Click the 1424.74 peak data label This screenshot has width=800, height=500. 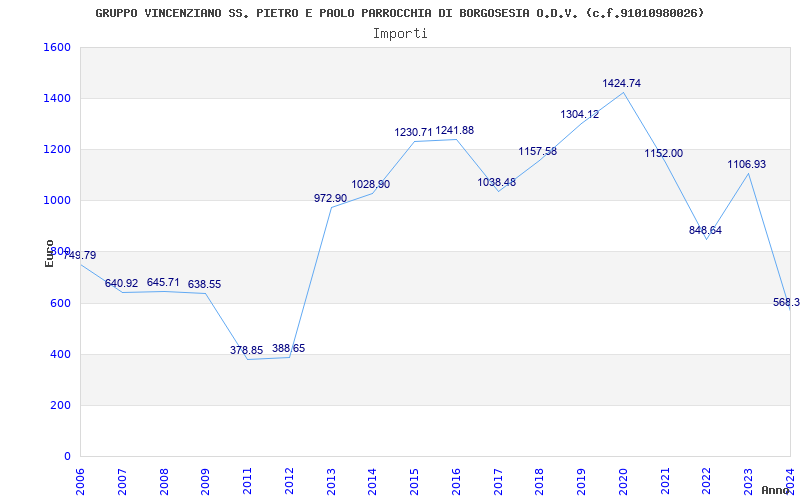[x=621, y=83]
